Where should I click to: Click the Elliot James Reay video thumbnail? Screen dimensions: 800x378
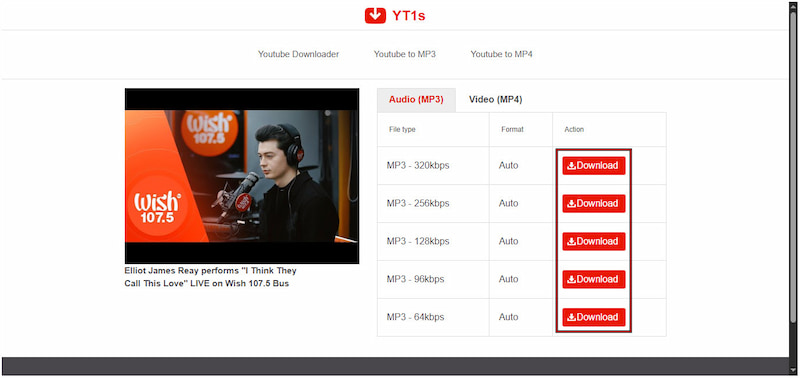click(242, 176)
